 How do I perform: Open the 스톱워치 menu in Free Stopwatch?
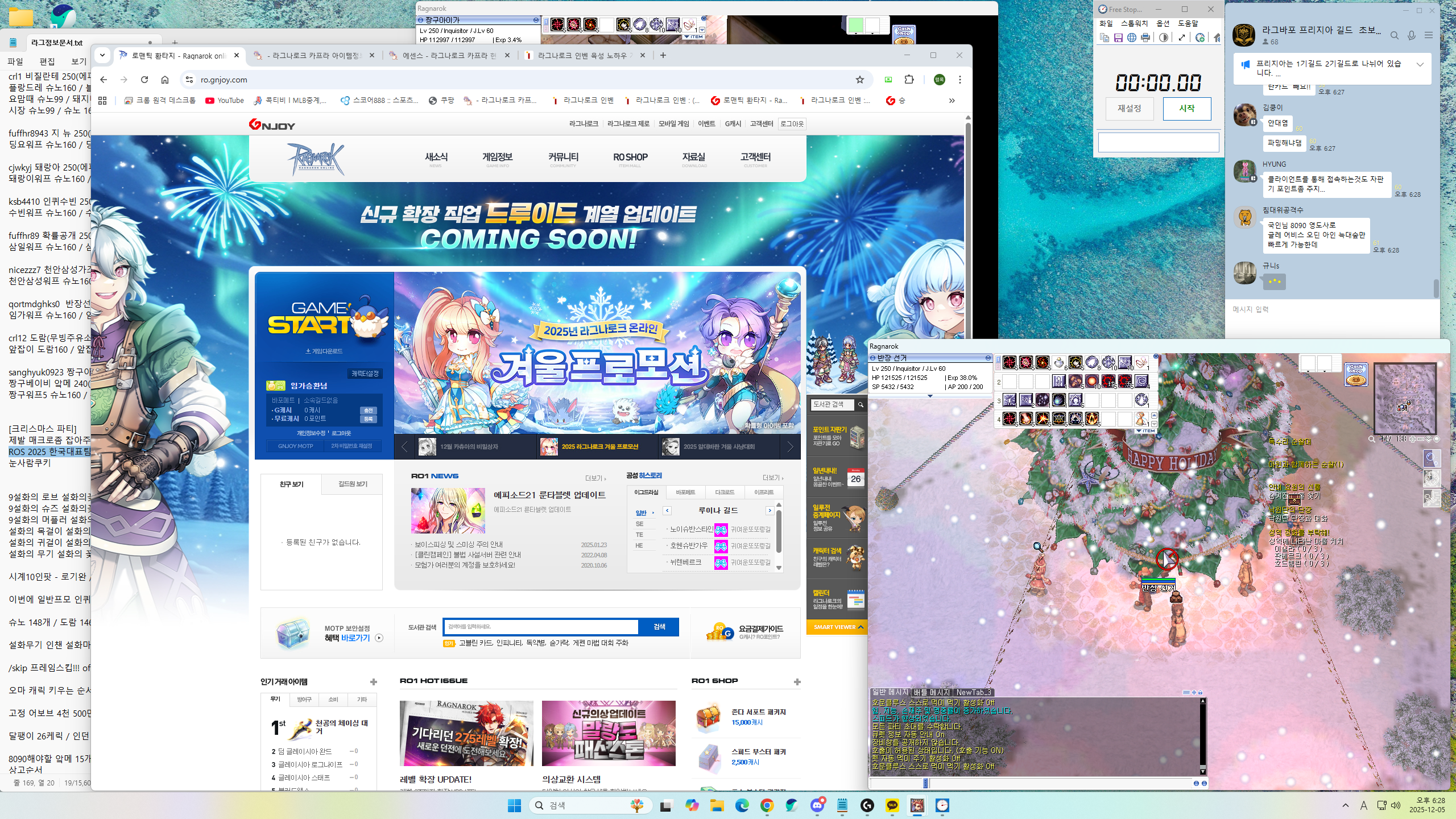[1134, 23]
